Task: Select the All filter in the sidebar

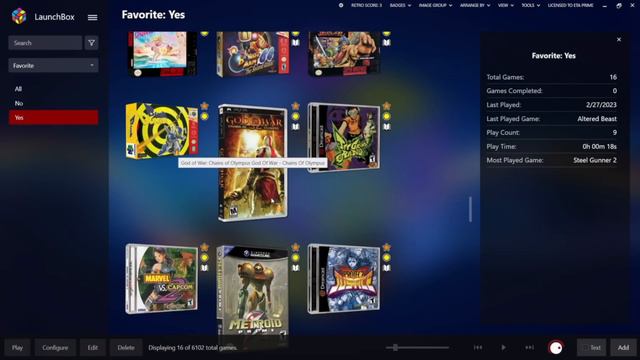Action: point(53,89)
